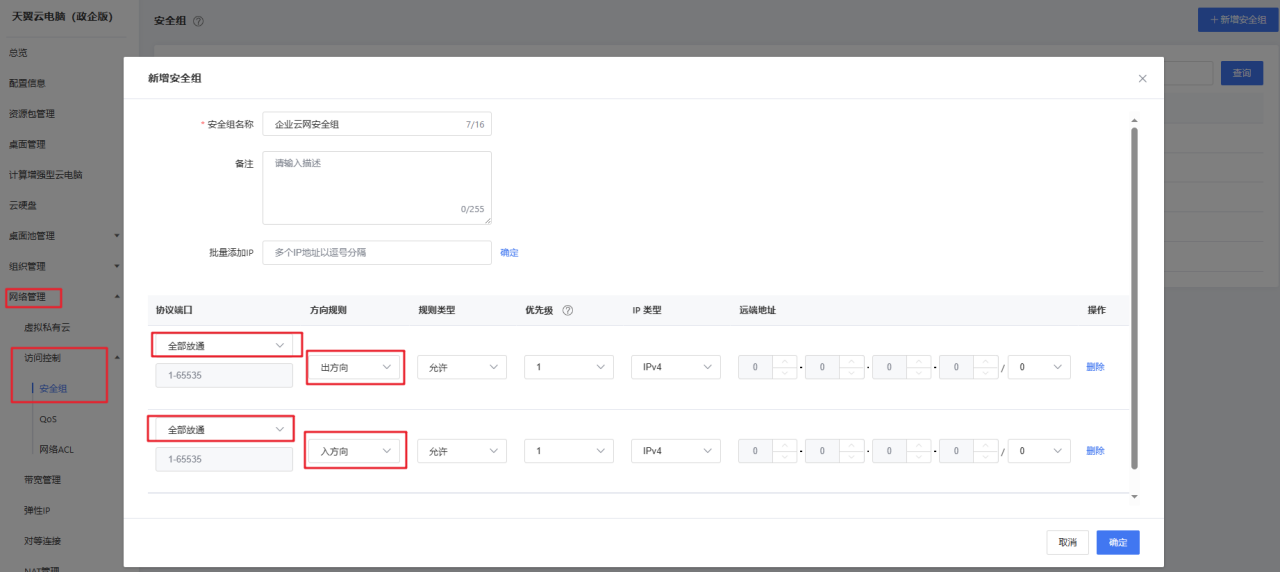Viewport: 1280px width, 572px height.
Task: Increase first IP octet in 入方向 row
Action: pos(785,445)
